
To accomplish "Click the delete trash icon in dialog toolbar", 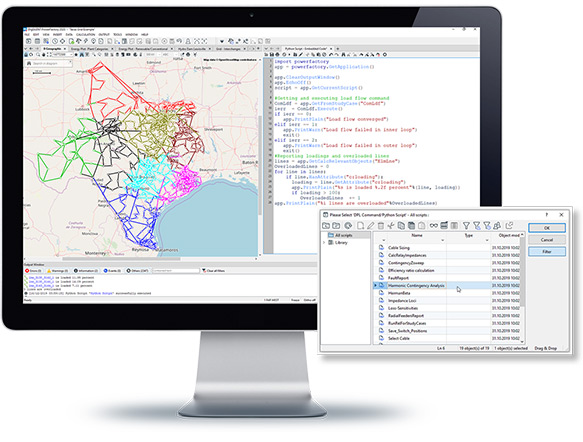I will (381, 226).
